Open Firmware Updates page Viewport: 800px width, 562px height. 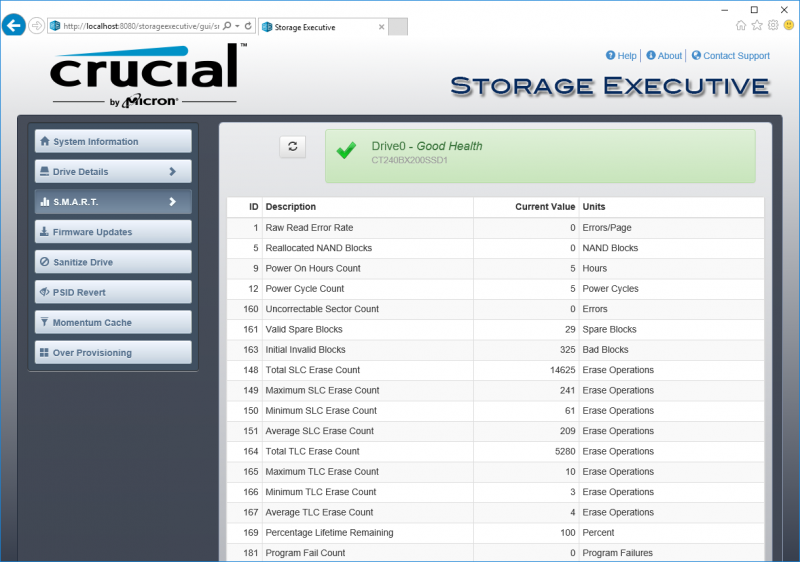(x=113, y=232)
